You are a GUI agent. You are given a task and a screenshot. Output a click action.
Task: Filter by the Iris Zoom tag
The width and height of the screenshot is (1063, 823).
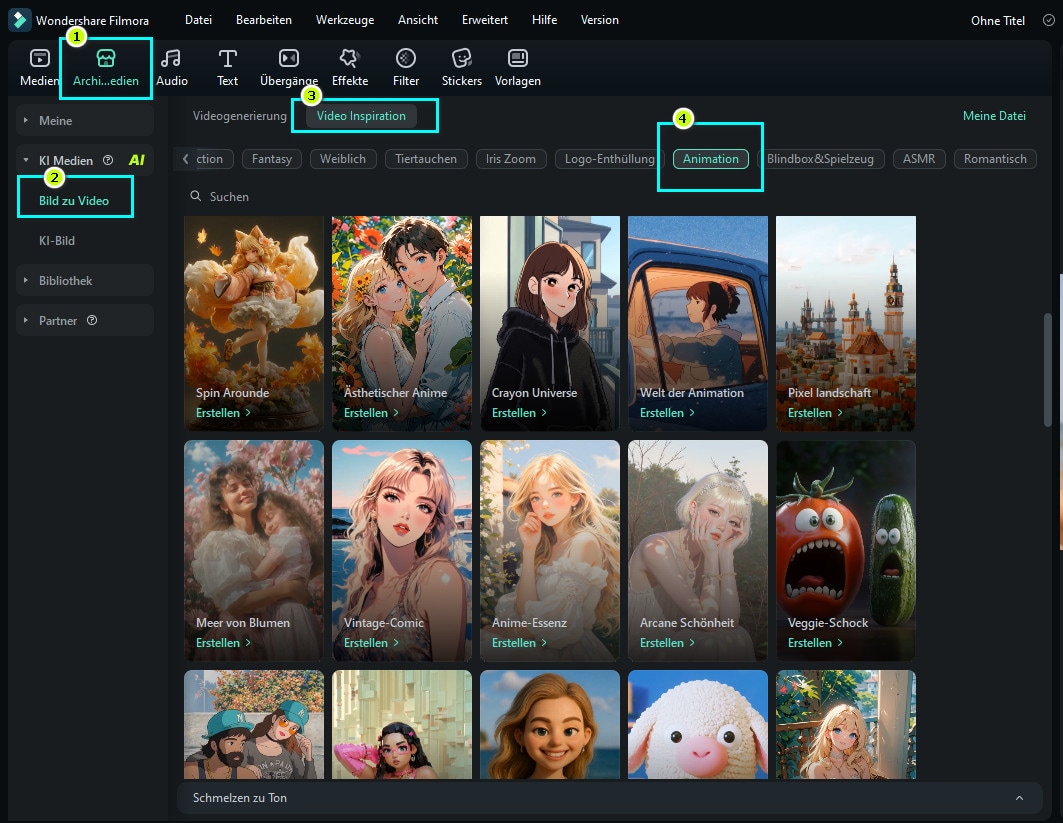click(510, 159)
